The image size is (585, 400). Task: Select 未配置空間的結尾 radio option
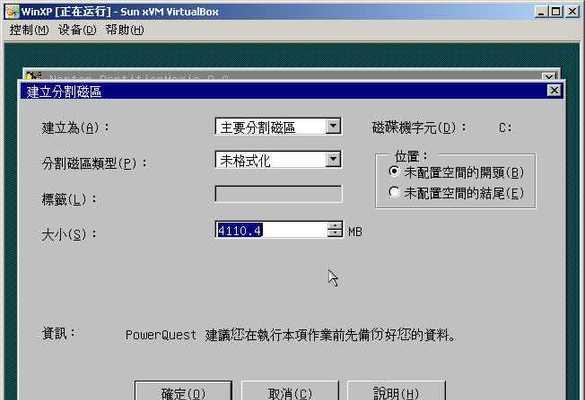pos(394,192)
